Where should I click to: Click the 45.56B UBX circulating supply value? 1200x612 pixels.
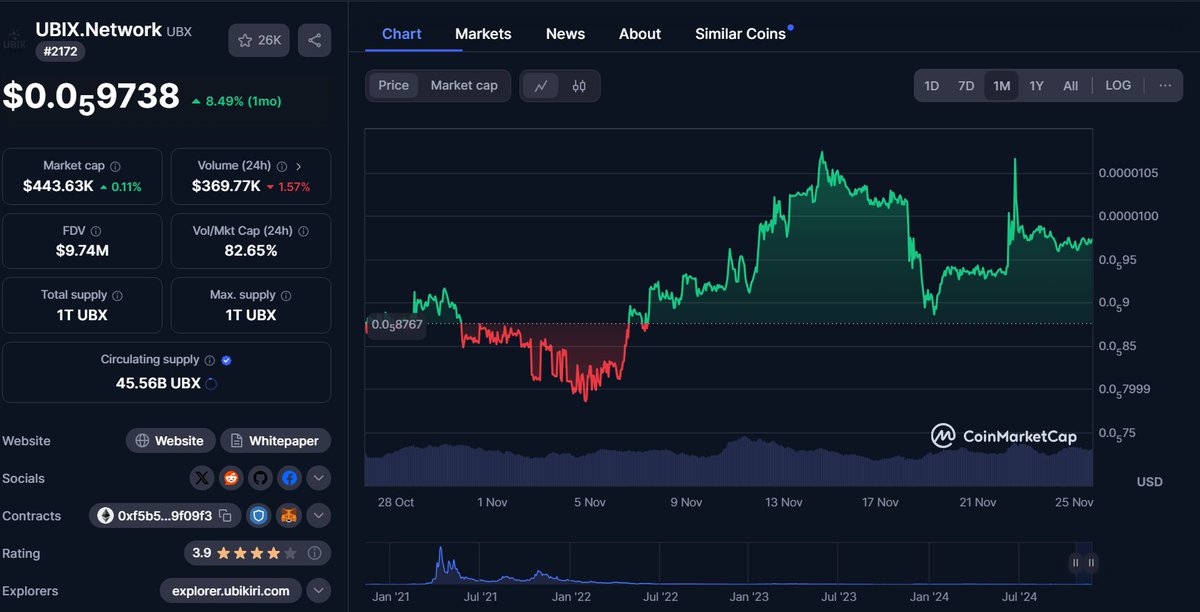(x=157, y=383)
